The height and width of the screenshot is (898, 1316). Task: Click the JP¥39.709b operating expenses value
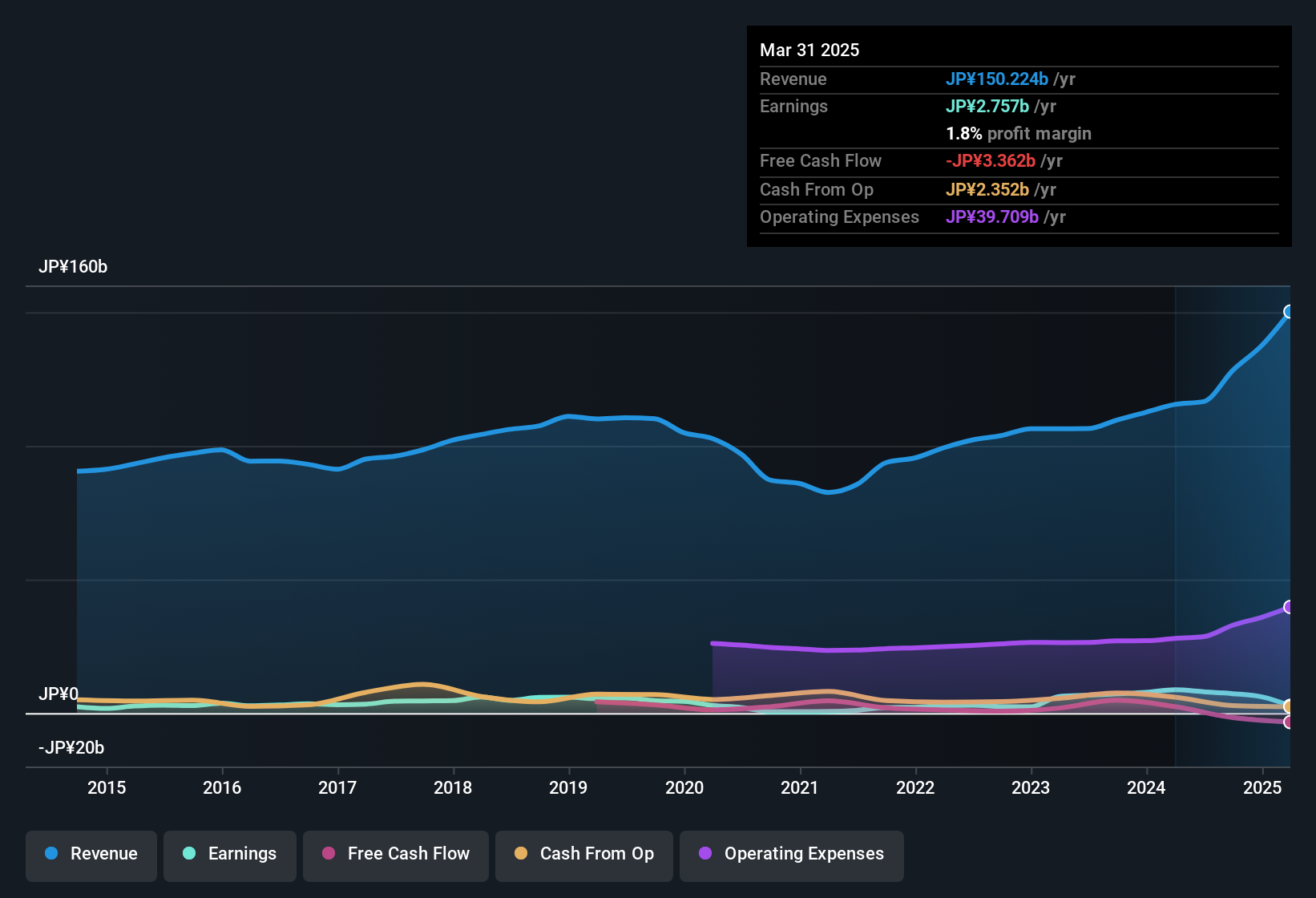pyautogui.click(x=992, y=216)
